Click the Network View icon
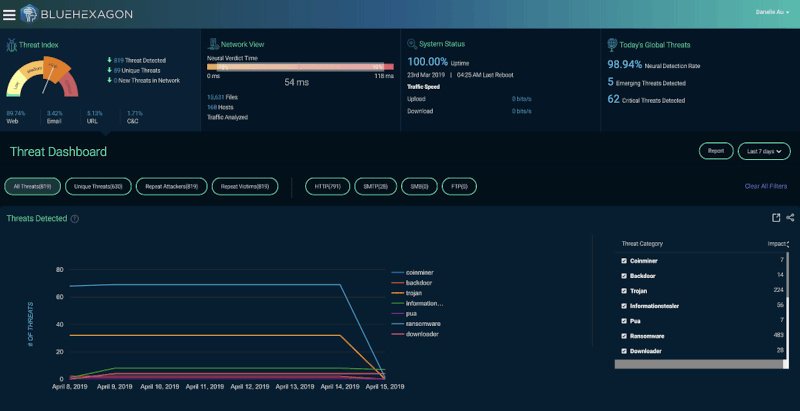This screenshot has width=800, height=411. pos(213,44)
